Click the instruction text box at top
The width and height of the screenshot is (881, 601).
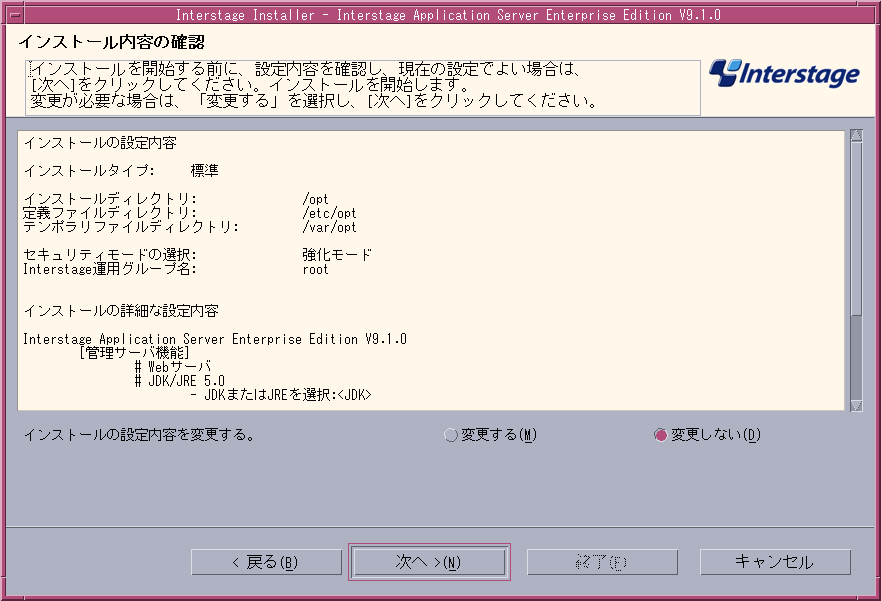363,88
